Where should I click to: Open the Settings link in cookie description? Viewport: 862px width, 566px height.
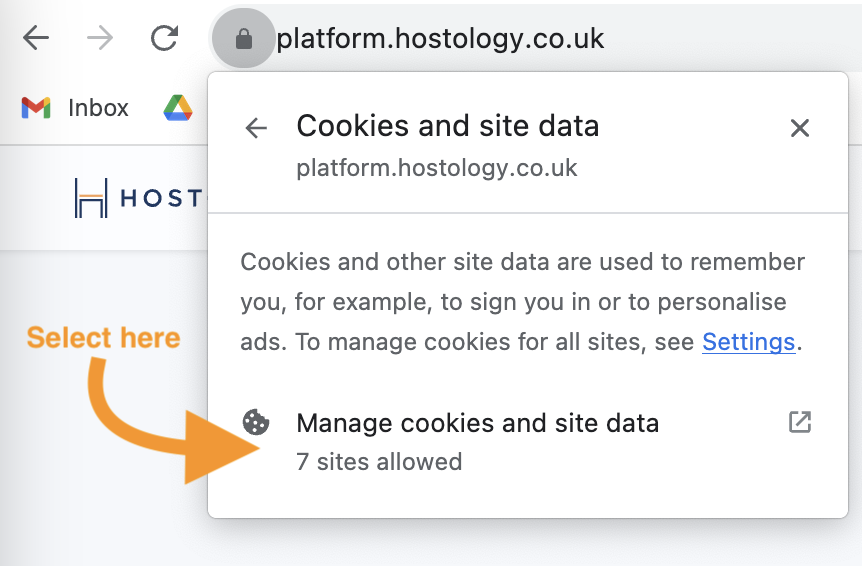click(x=748, y=342)
